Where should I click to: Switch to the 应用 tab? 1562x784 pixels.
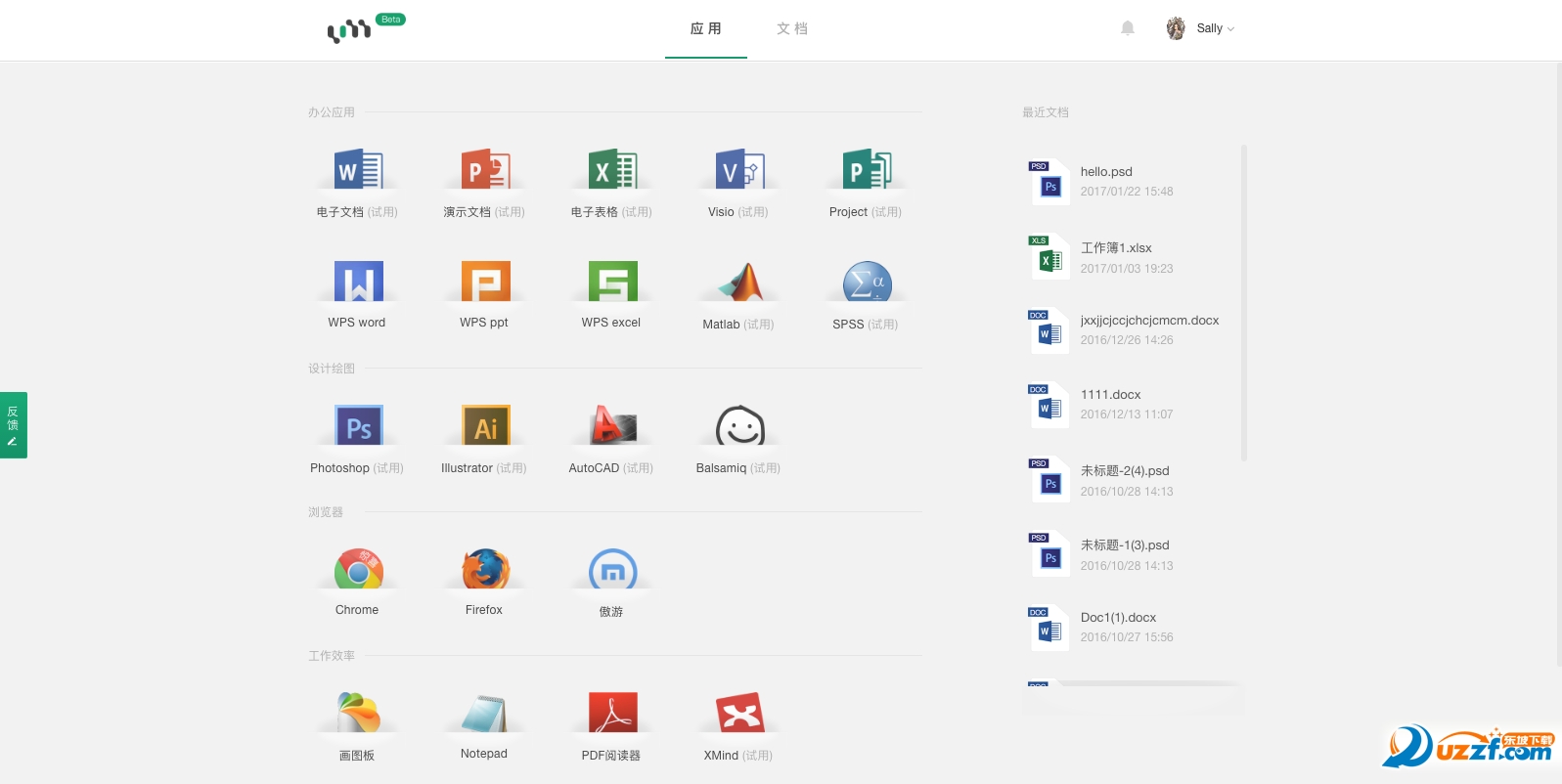pyautogui.click(x=706, y=29)
